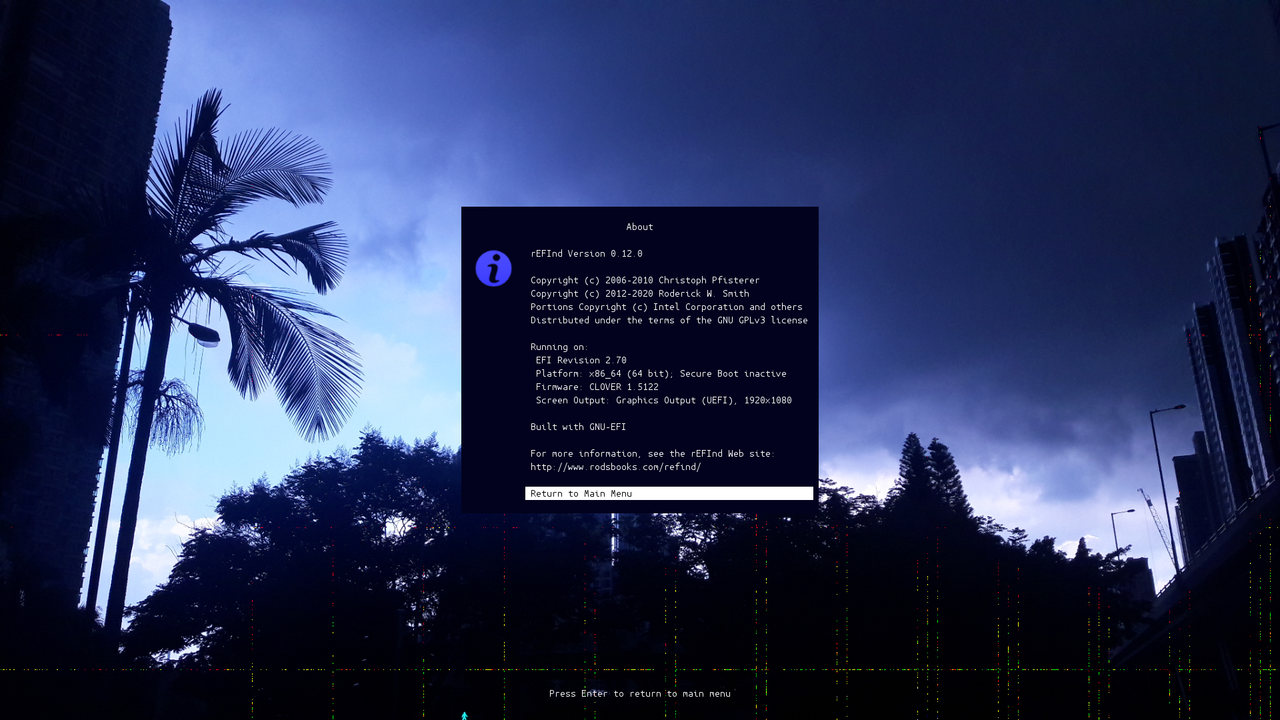Click the Copyright 2006-2010 Christoph Pfisterer line
This screenshot has width=1280, height=720.
645,281
